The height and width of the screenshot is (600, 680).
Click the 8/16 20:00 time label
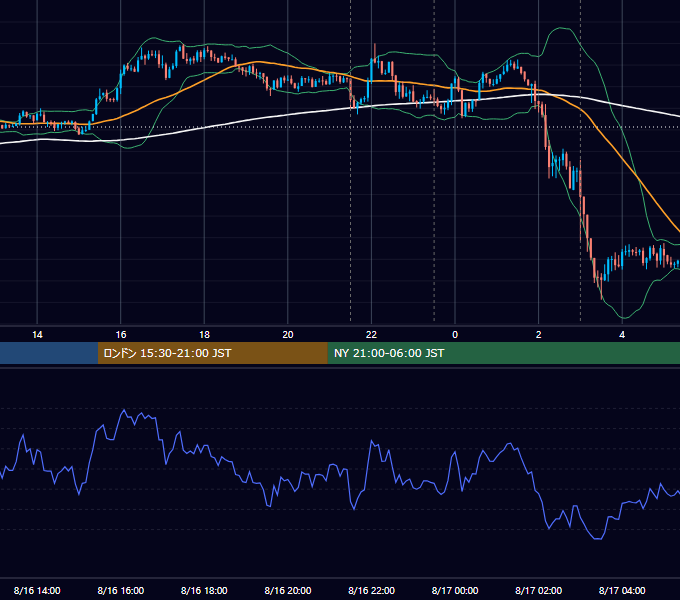[x=288, y=590]
